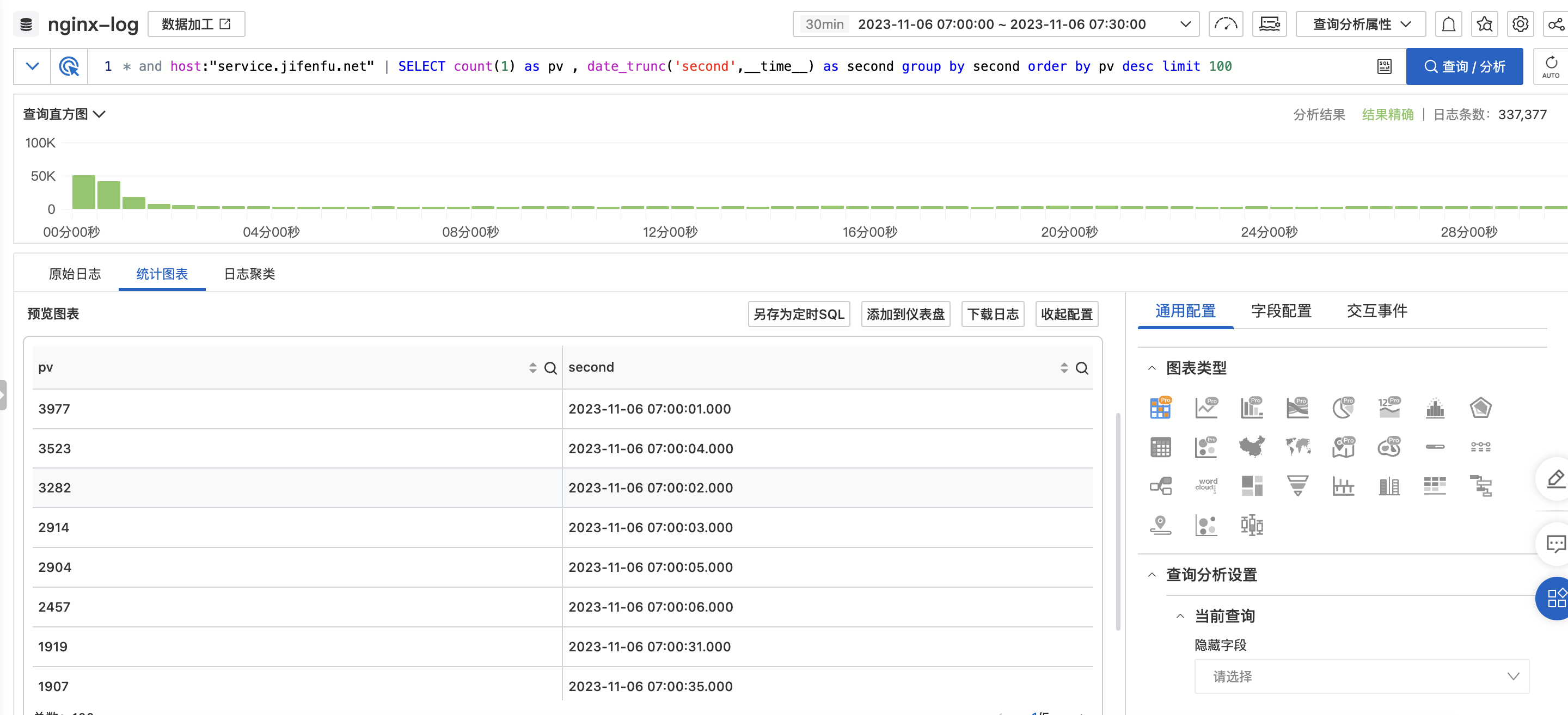Choose the word cloud chart type
This screenshot has height=715, width=1568.
tap(1206, 485)
